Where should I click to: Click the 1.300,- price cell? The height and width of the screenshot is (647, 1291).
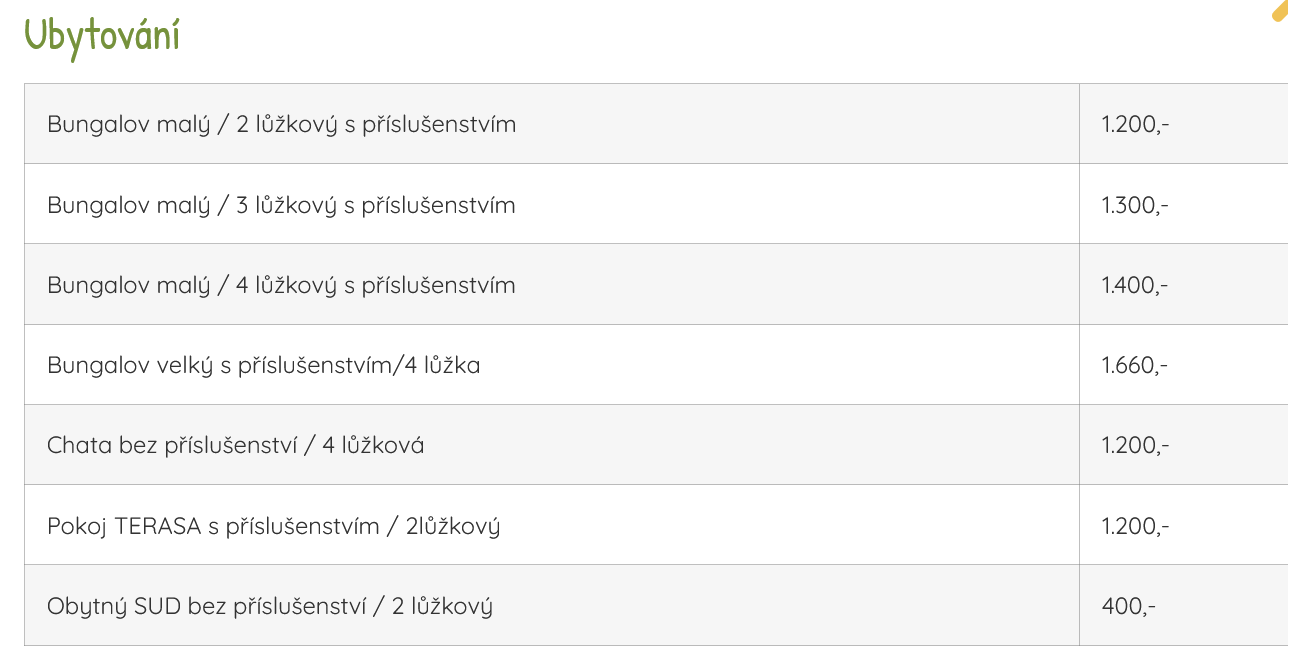click(1184, 205)
